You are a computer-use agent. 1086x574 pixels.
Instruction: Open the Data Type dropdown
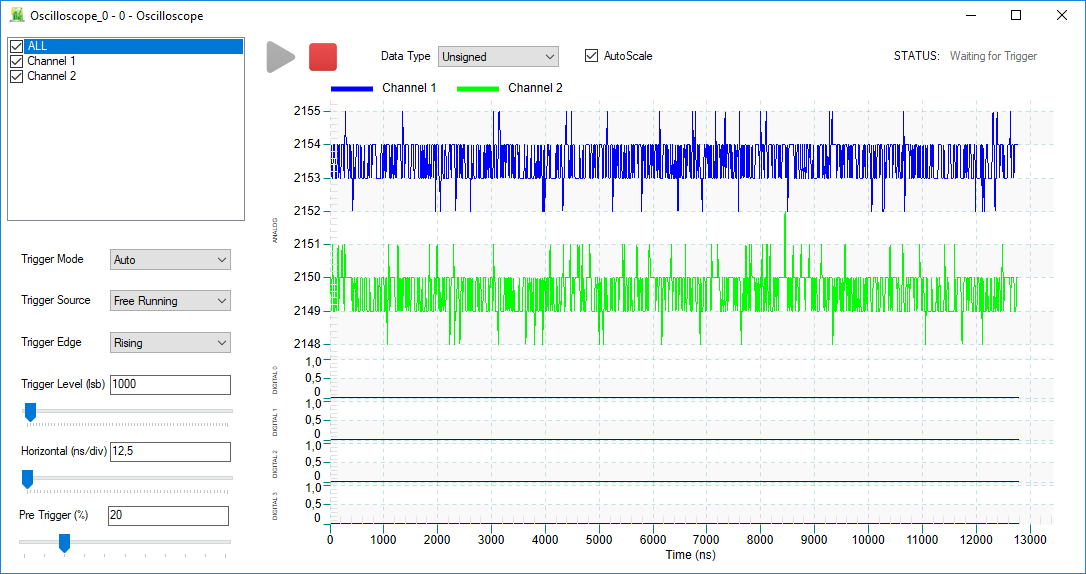498,57
